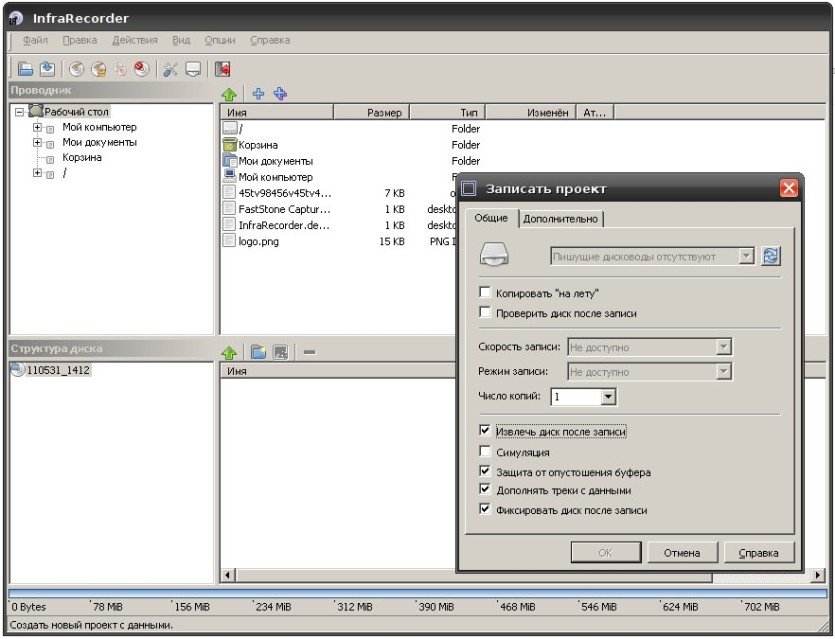
Task: Switch to the Дополнительно tab
Action: click(560, 219)
